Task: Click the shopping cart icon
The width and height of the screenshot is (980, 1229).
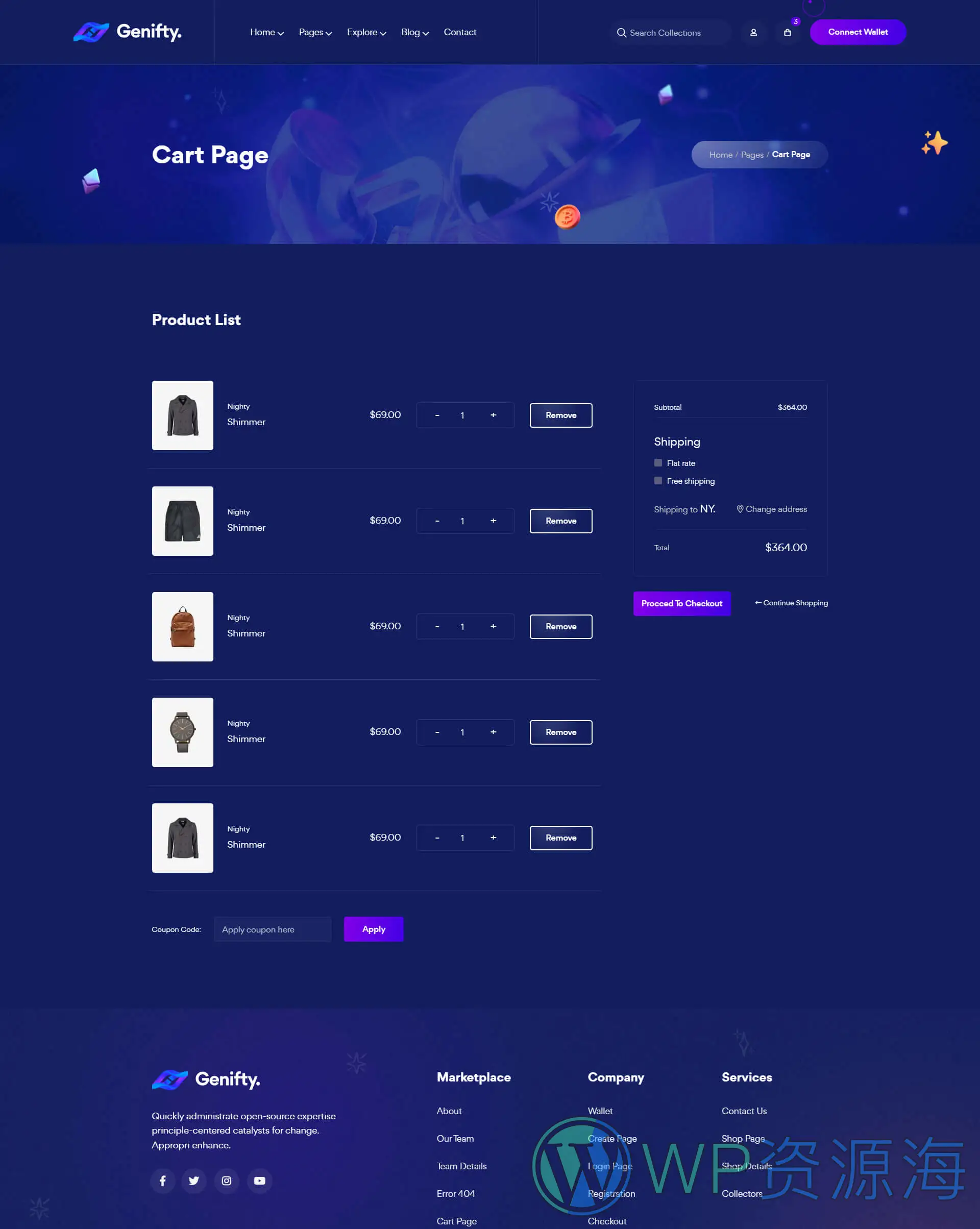Action: click(x=788, y=32)
